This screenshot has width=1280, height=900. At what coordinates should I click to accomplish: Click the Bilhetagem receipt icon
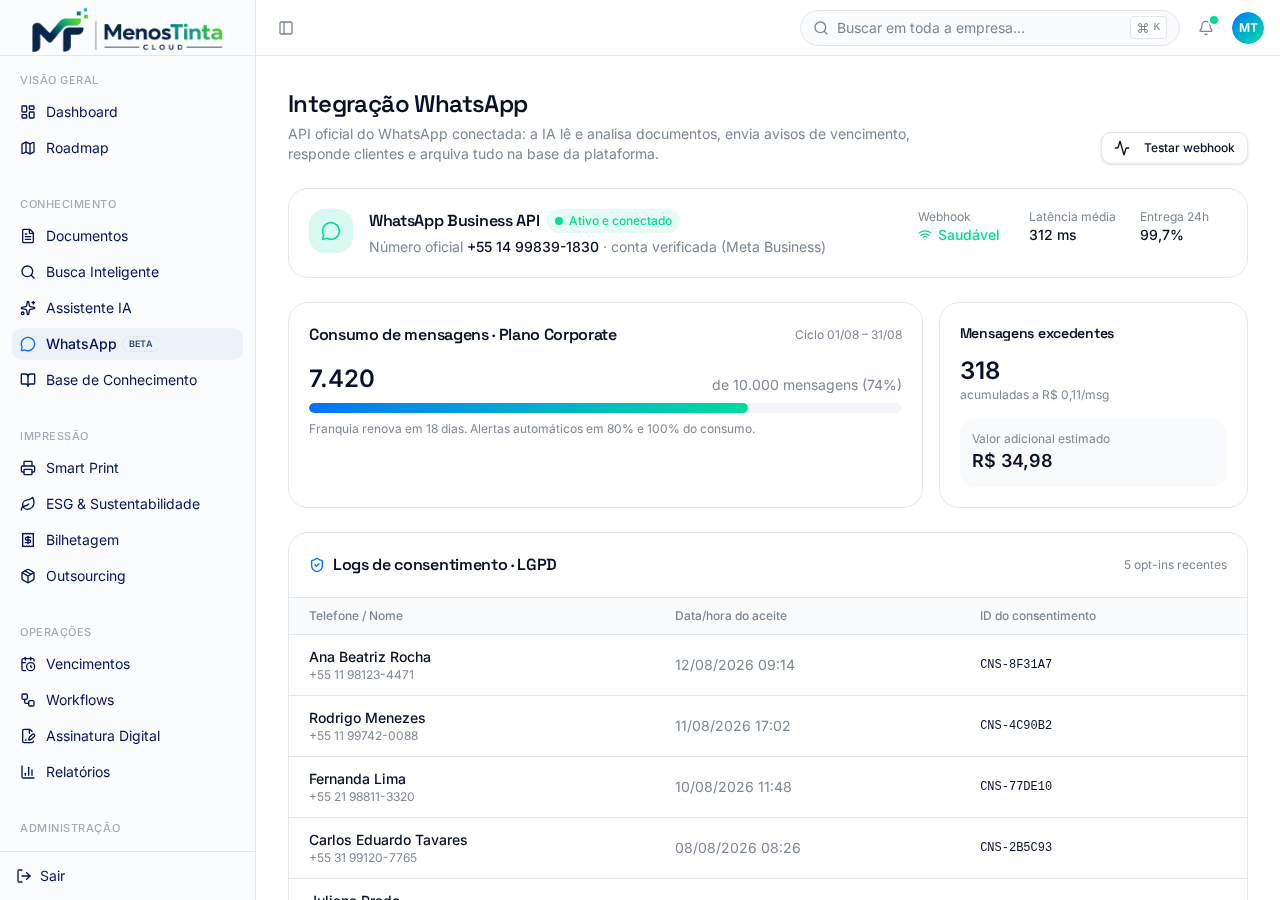coord(28,540)
